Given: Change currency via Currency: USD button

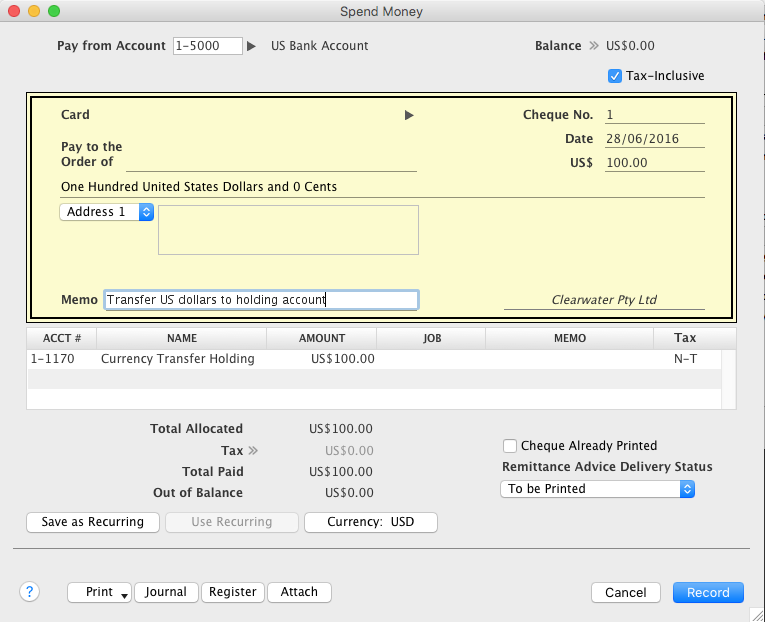Looking at the screenshot, I should pyautogui.click(x=370, y=522).
